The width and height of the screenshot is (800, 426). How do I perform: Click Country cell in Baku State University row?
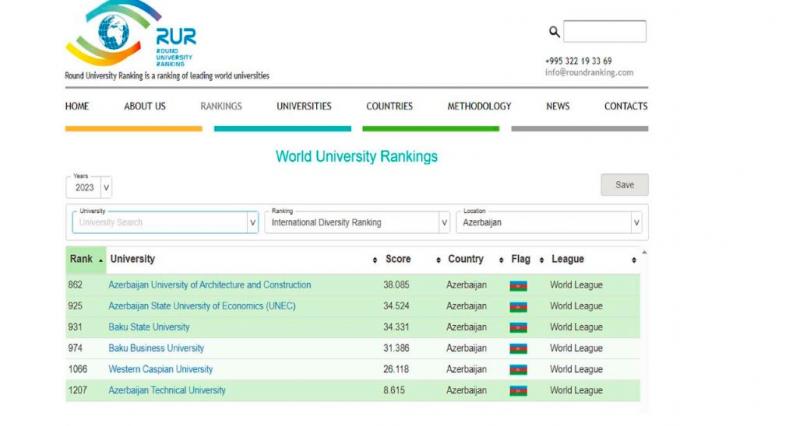click(466, 327)
